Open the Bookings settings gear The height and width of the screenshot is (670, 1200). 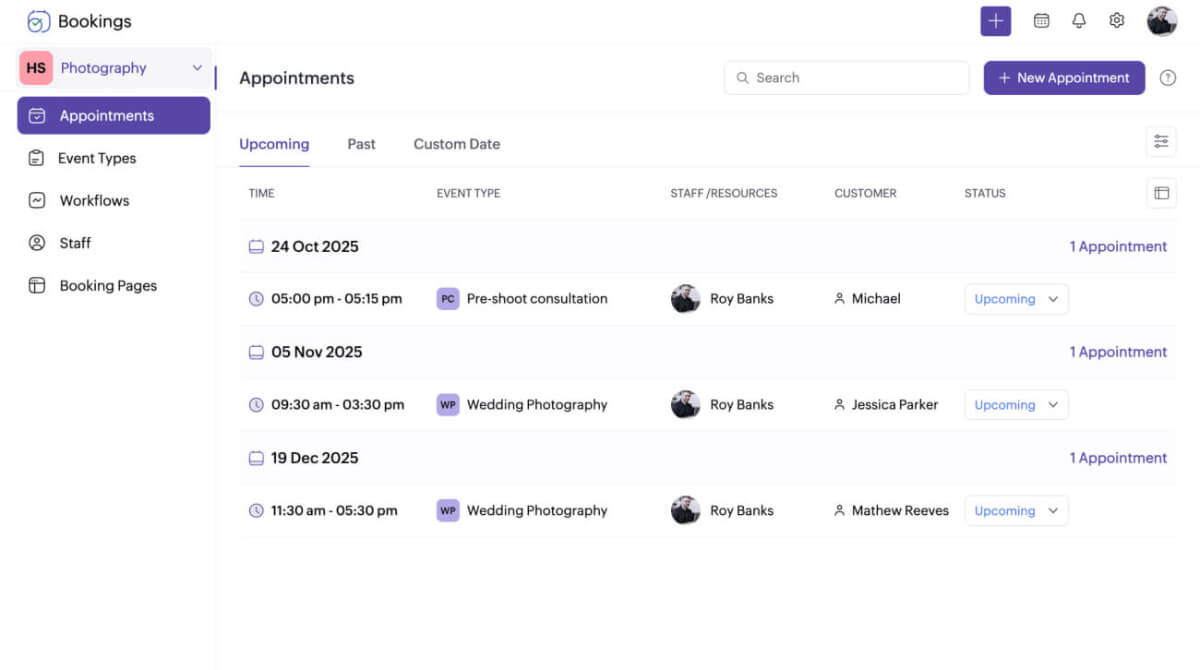click(1116, 20)
